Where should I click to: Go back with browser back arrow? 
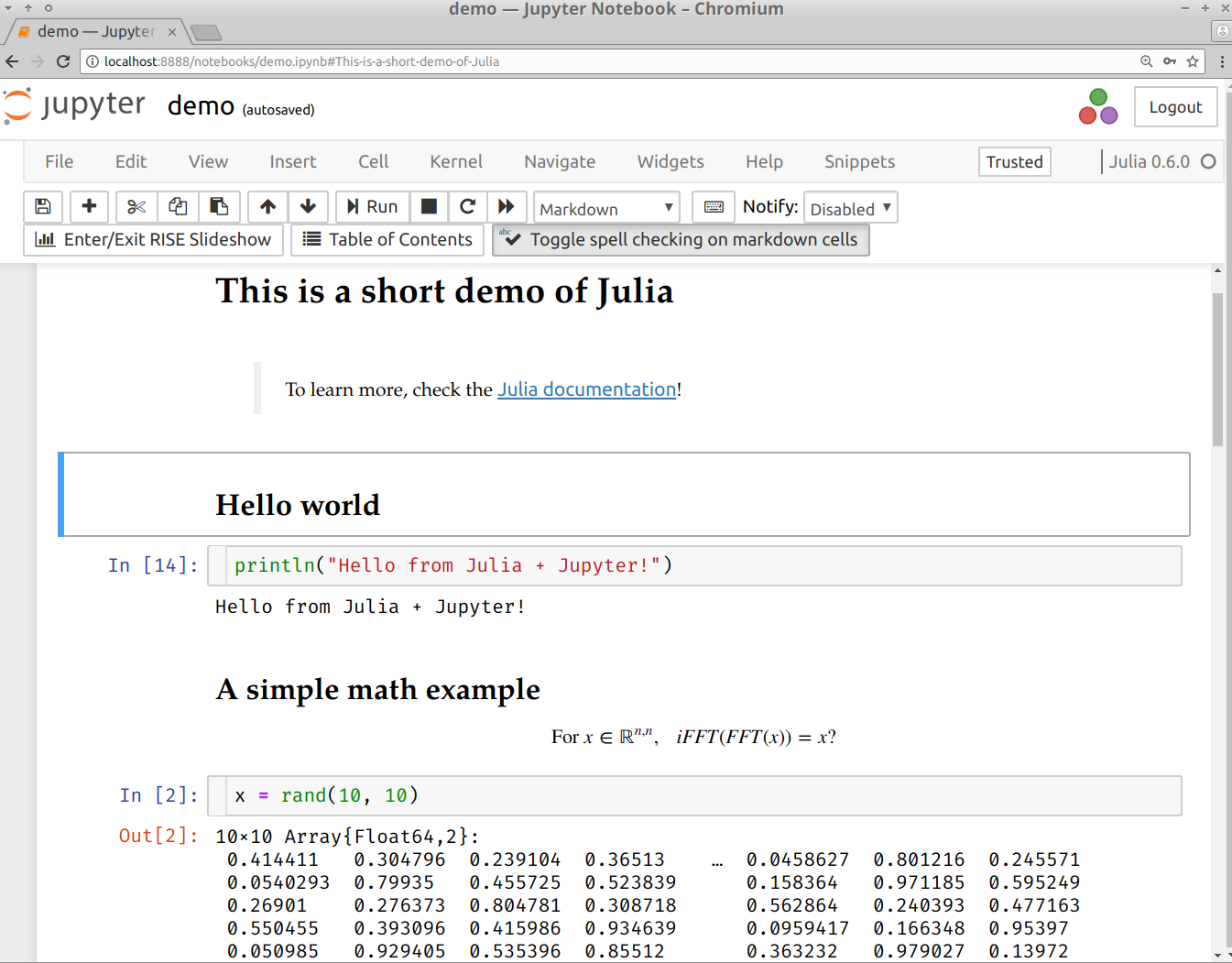12,61
